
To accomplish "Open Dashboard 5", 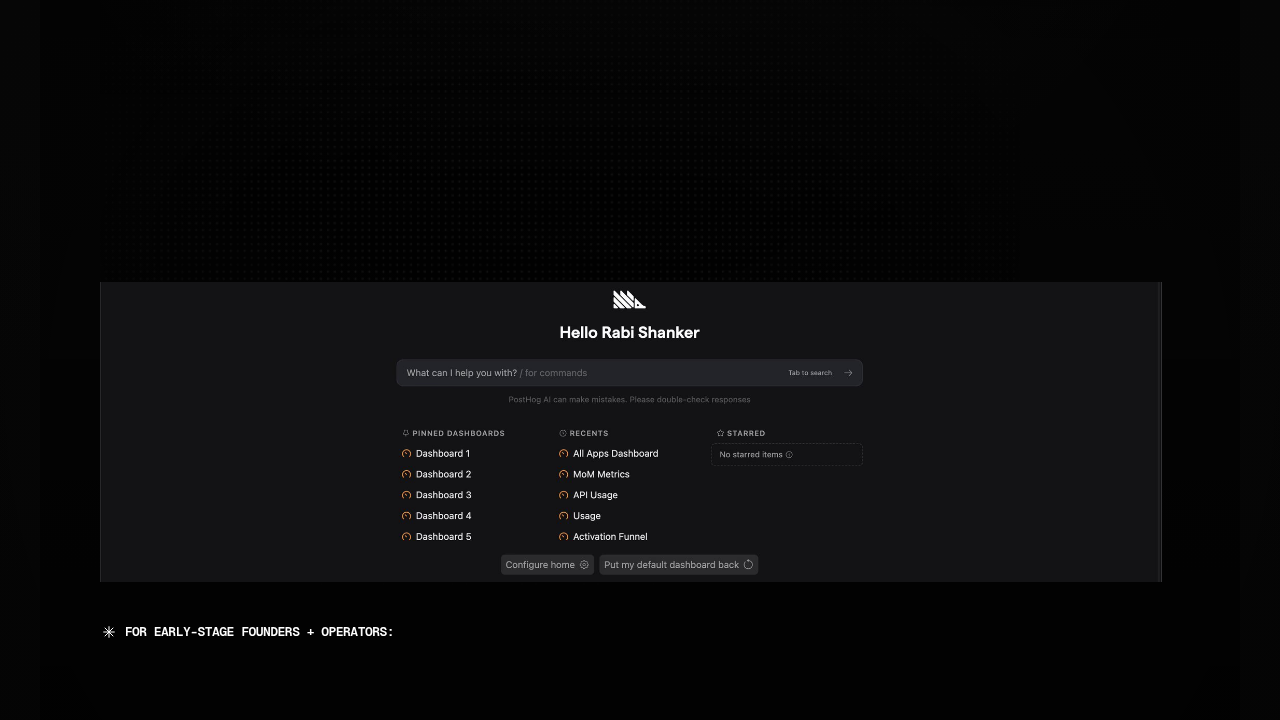I will pyautogui.click(x=443, y=537).
